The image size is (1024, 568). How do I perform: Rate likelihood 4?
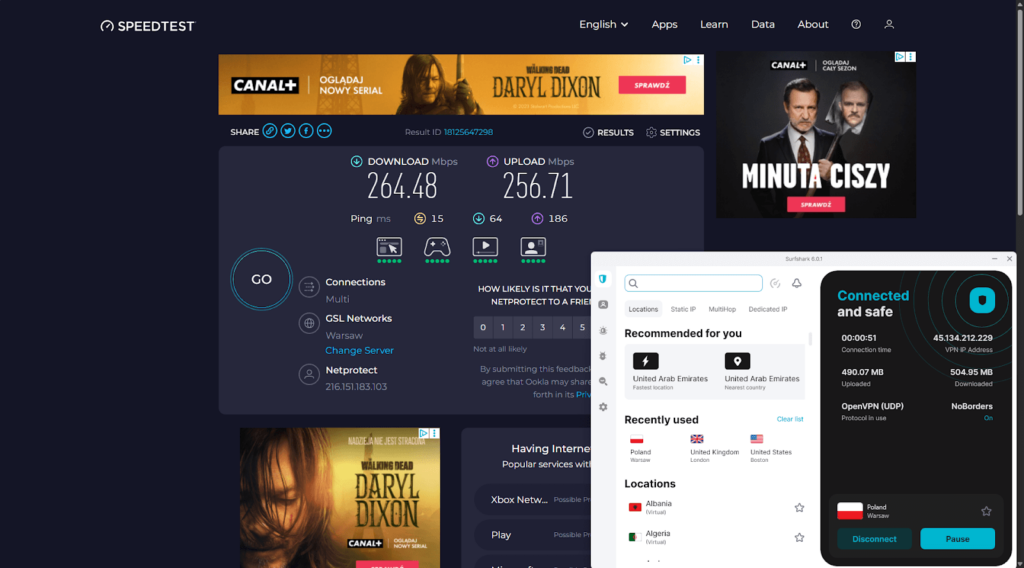[x=562, y=327]
